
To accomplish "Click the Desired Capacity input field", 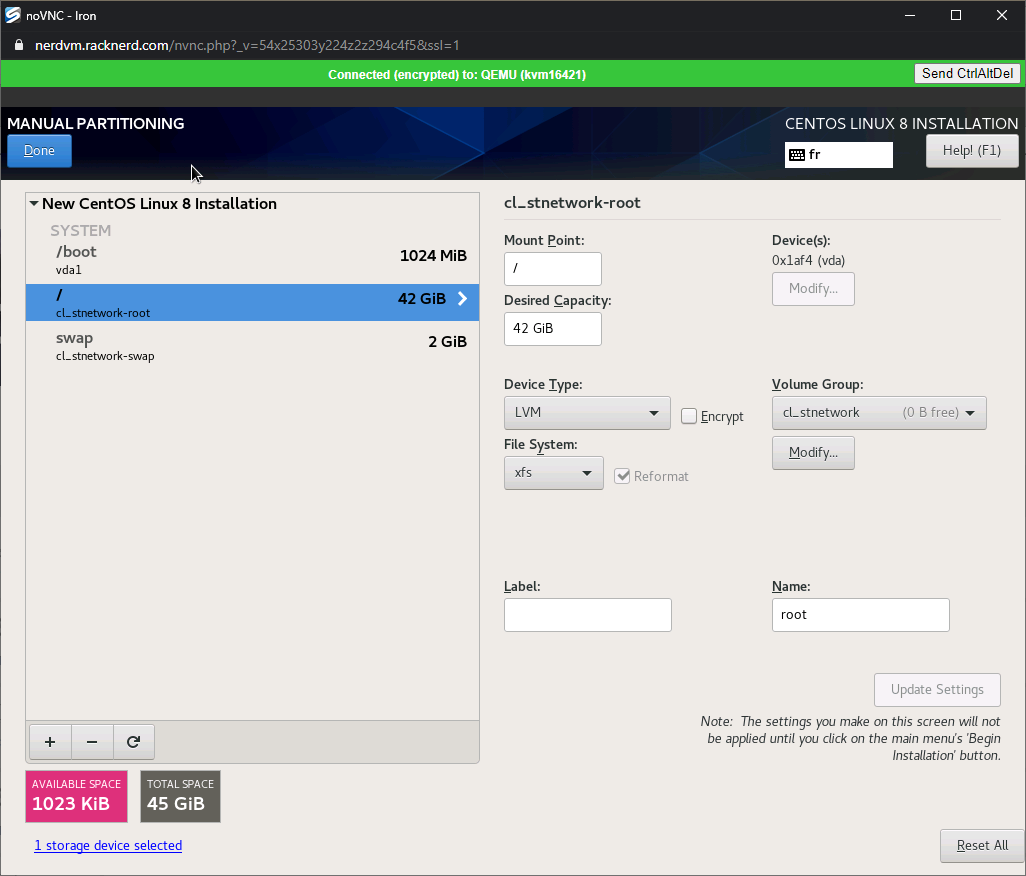I will [552, 329].
